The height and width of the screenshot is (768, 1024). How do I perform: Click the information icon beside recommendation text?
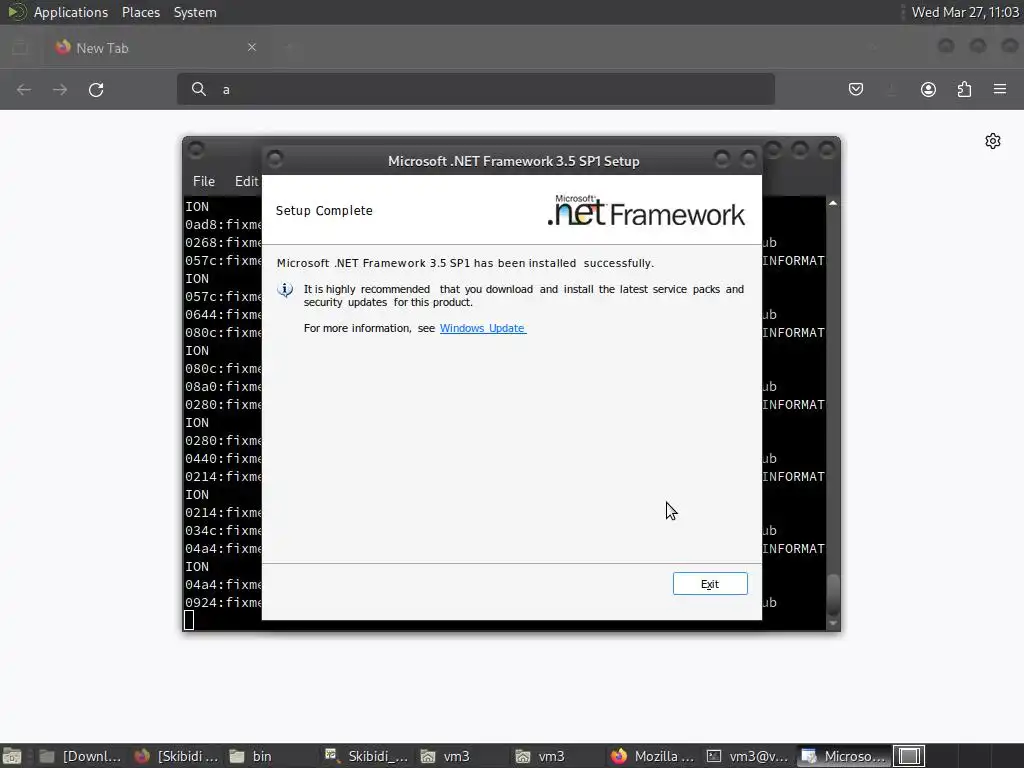(285, 289)
